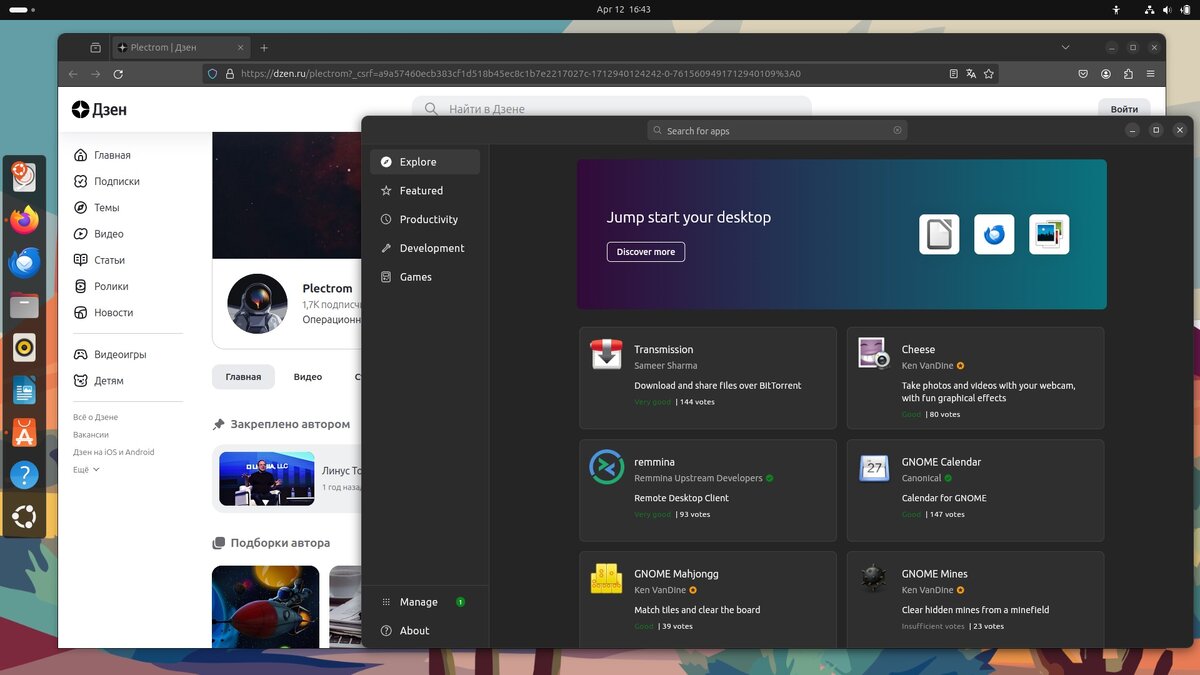
Task: Select the Главная channel tab
Action: point(243,377)
